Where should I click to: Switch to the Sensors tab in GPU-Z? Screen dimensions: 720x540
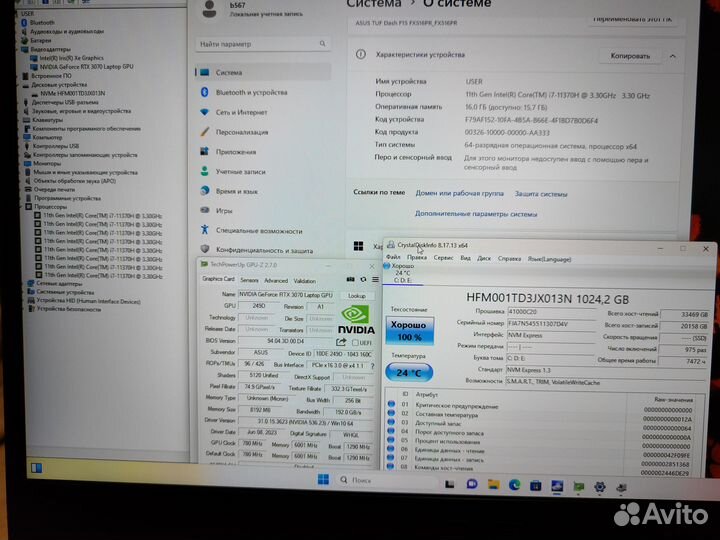point(248,280)
